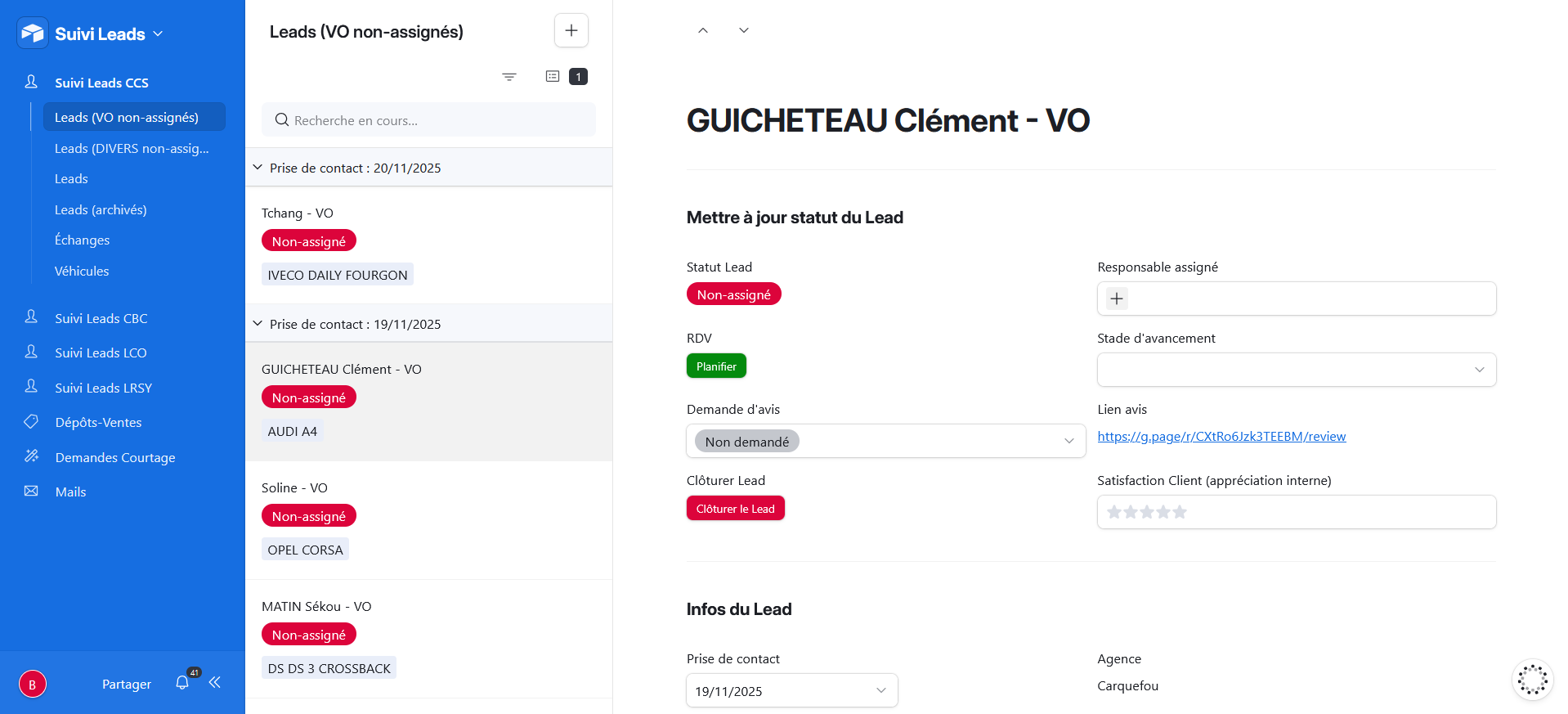The image size is (1568, 714).
Task: Open the Dépôts-Ventes menu item
Action: tap(98, 423)
